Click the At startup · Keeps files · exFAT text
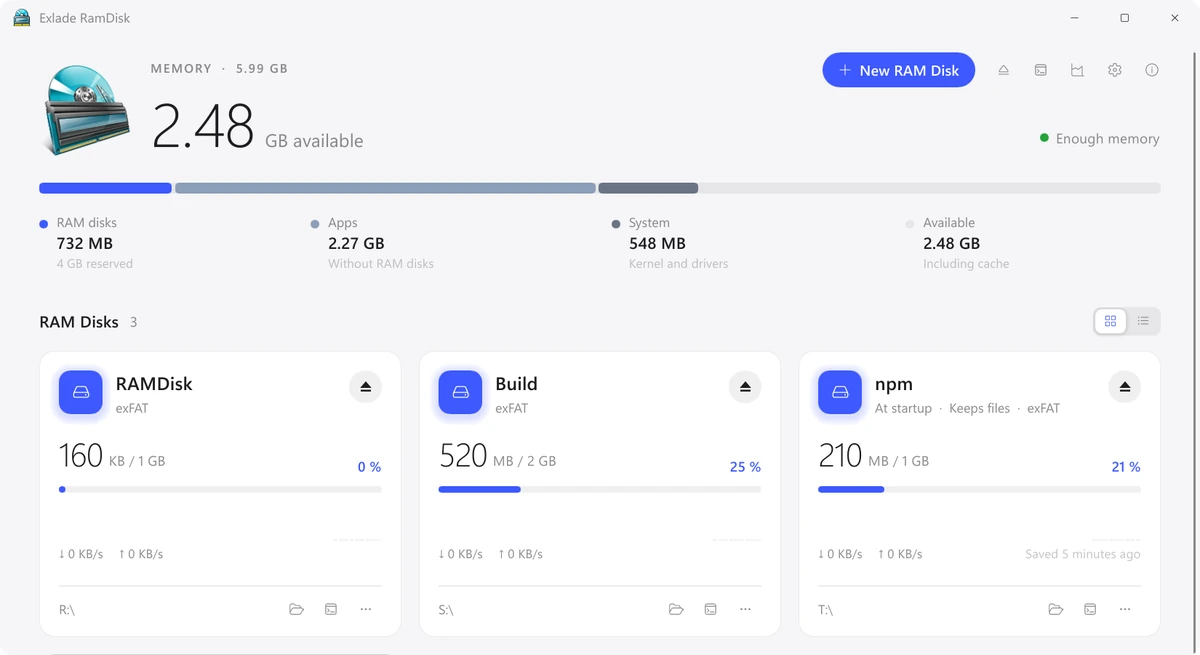The height and width of the screenshot is (655, 1200). click(967, 408)
